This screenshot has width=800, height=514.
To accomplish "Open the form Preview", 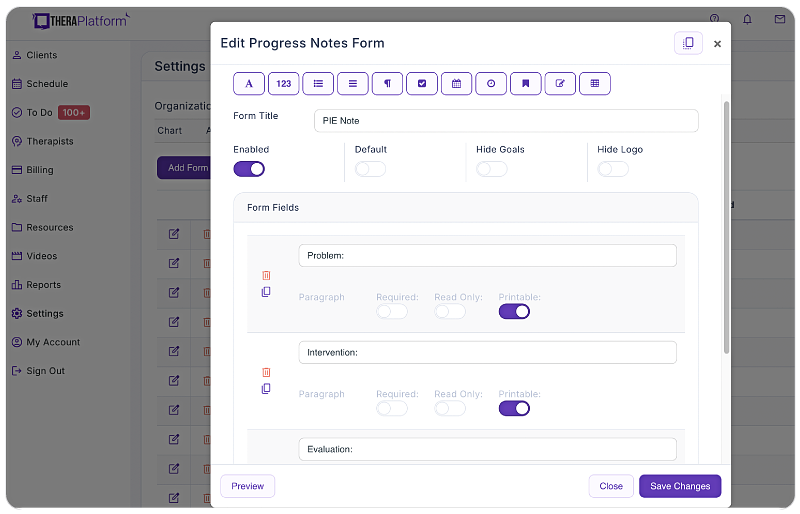I will click(x=247, y=486).
